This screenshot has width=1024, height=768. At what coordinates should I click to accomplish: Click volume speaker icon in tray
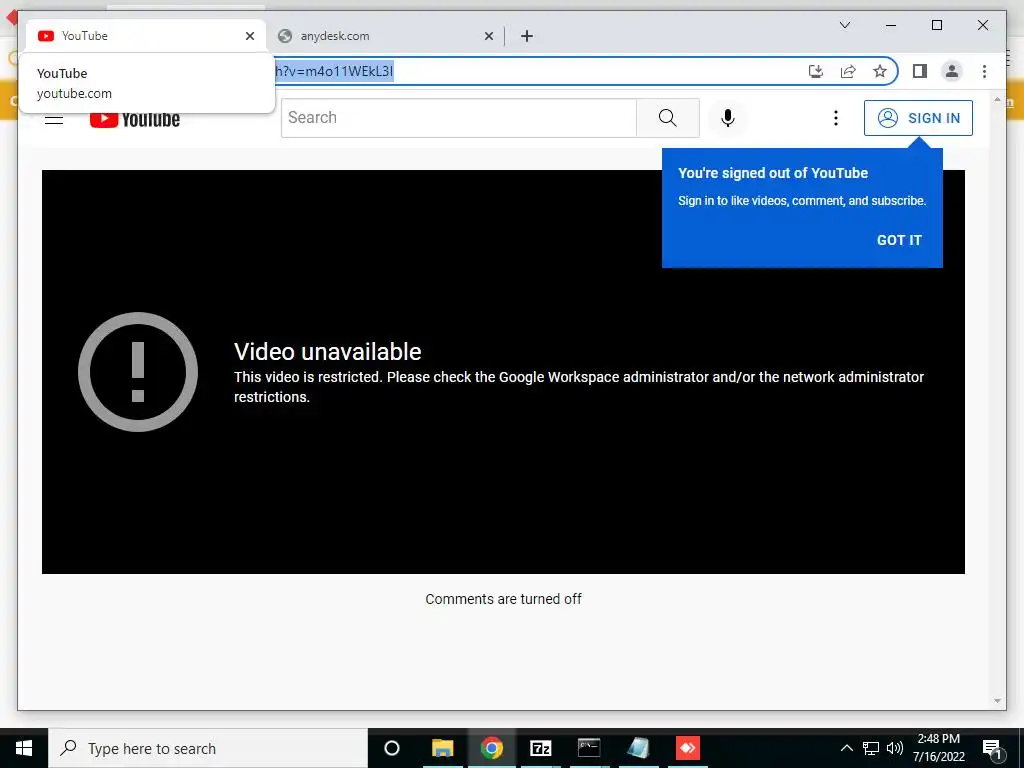pyautogui.click(x=895, y=748)
